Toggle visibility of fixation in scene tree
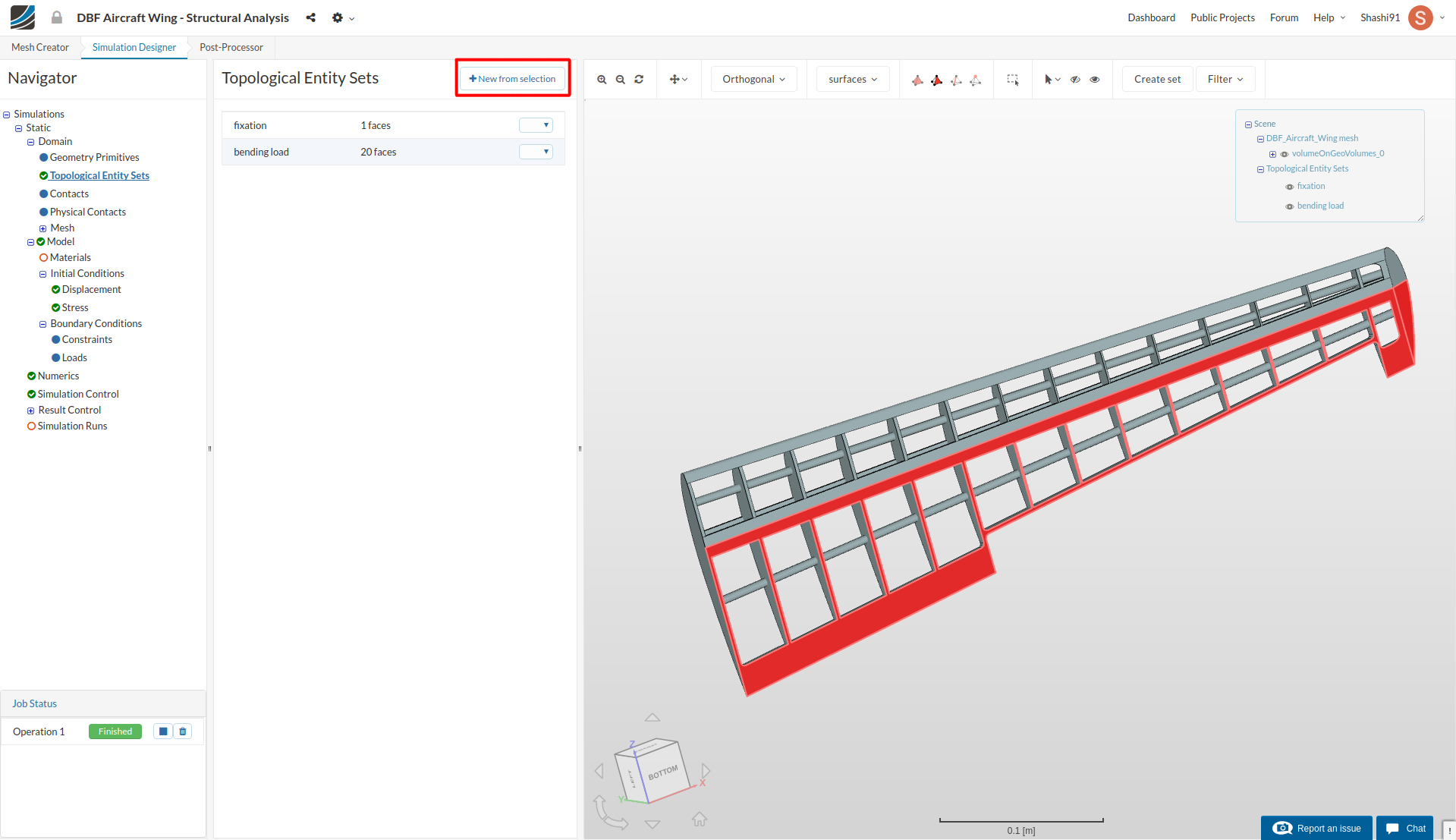 [1290, 187]
